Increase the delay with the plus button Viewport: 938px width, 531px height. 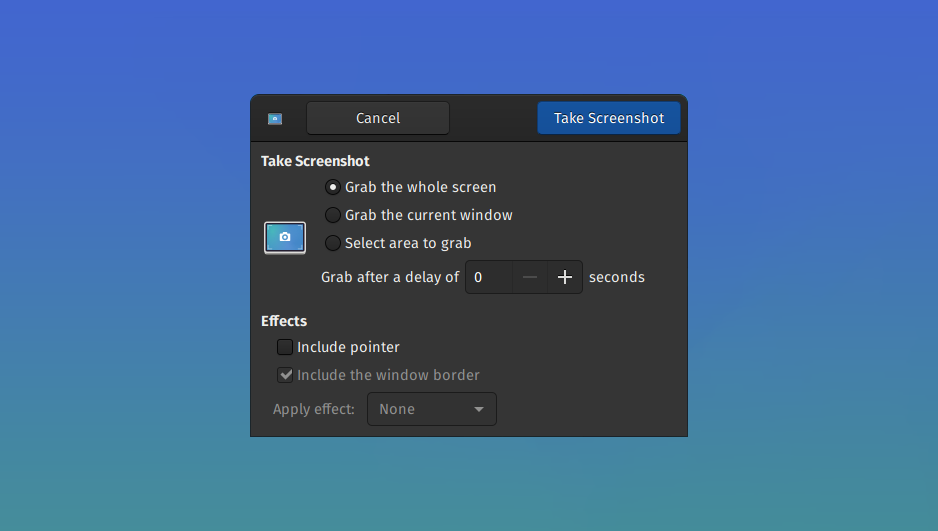[565, 277]
